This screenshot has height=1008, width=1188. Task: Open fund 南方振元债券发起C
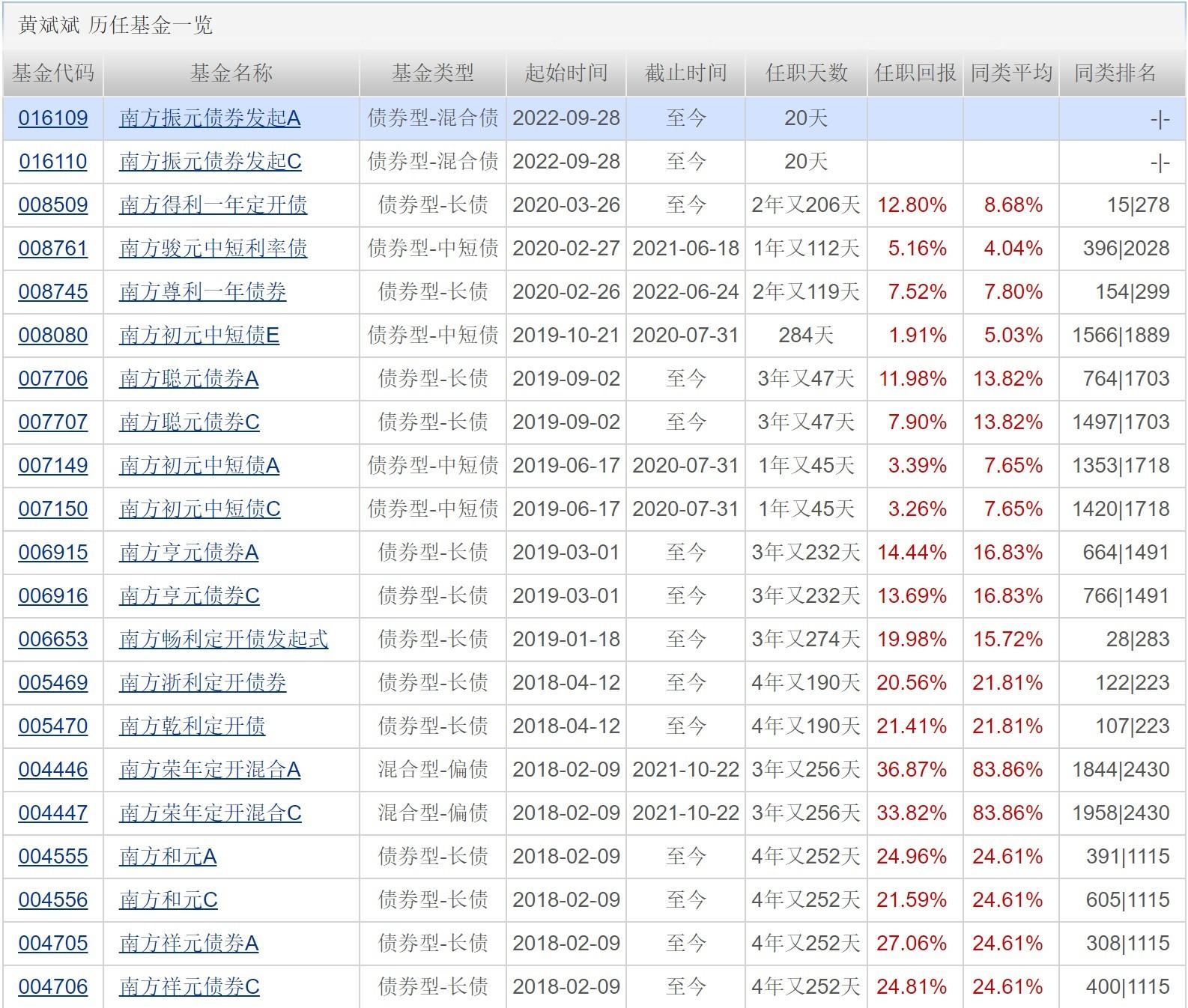[210, 162]
